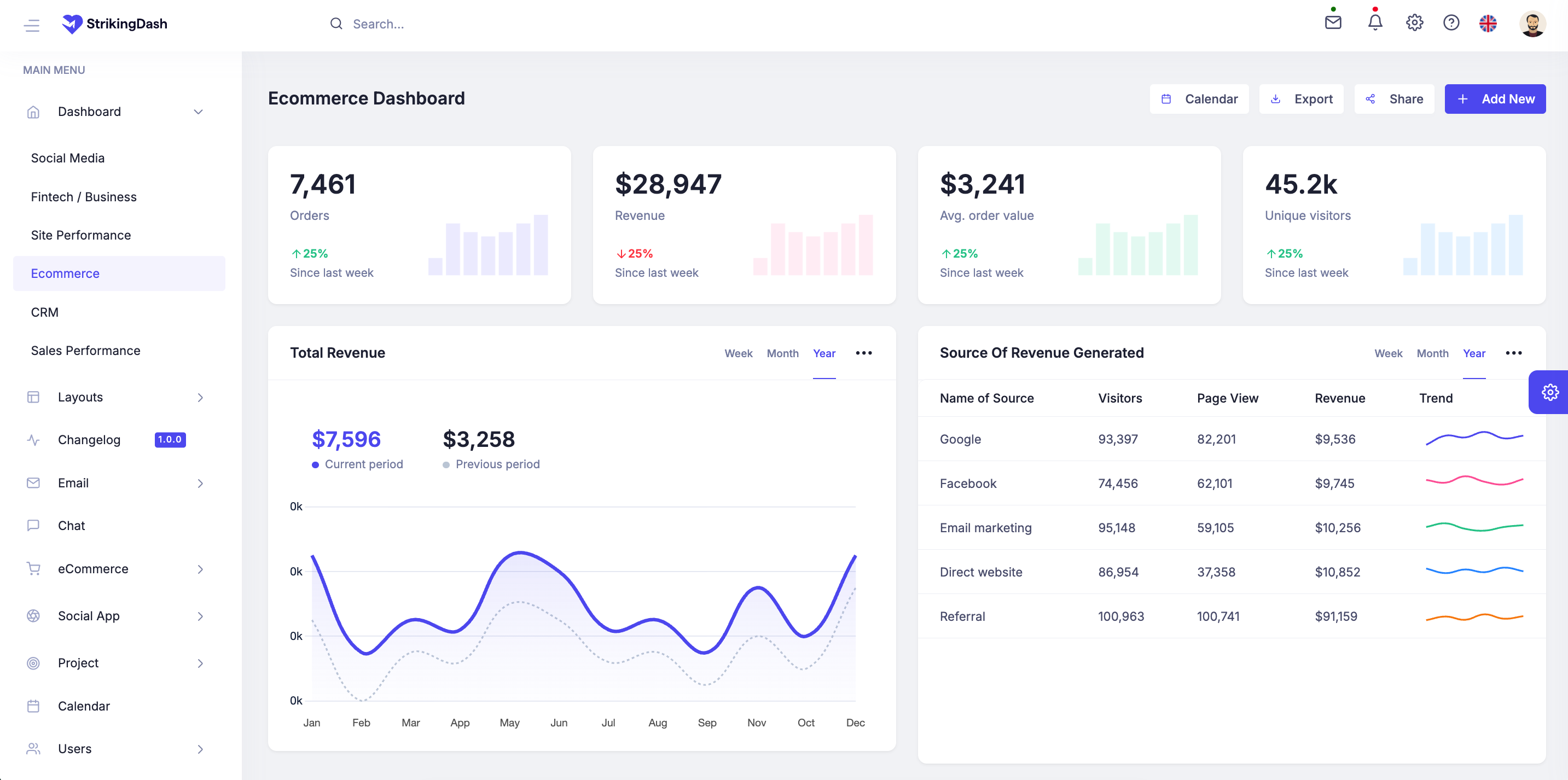Click the Social App icon
The height and width of the screenshot is (780, 1568).
point(33,616)
